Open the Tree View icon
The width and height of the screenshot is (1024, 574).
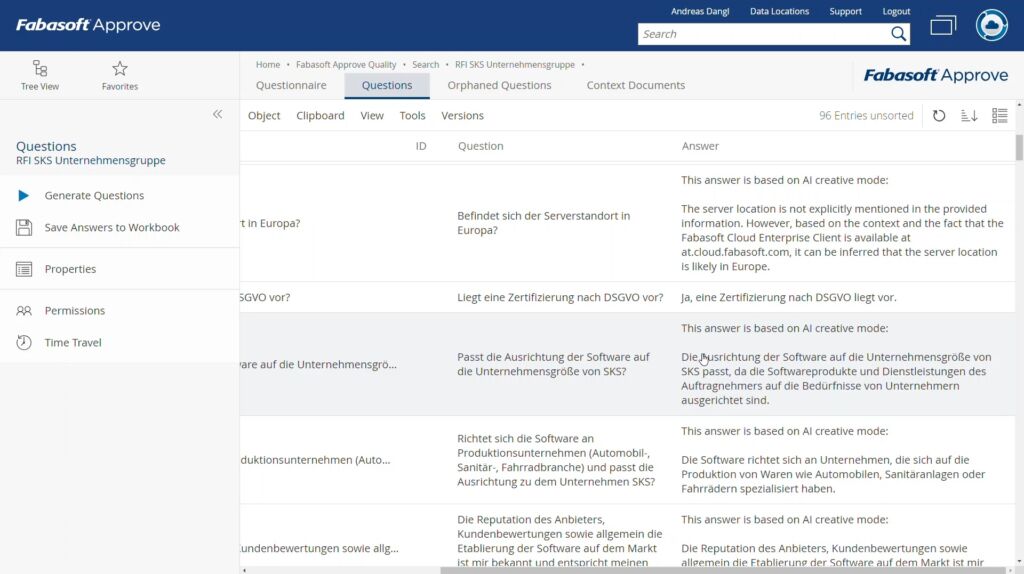click(40, 68)
